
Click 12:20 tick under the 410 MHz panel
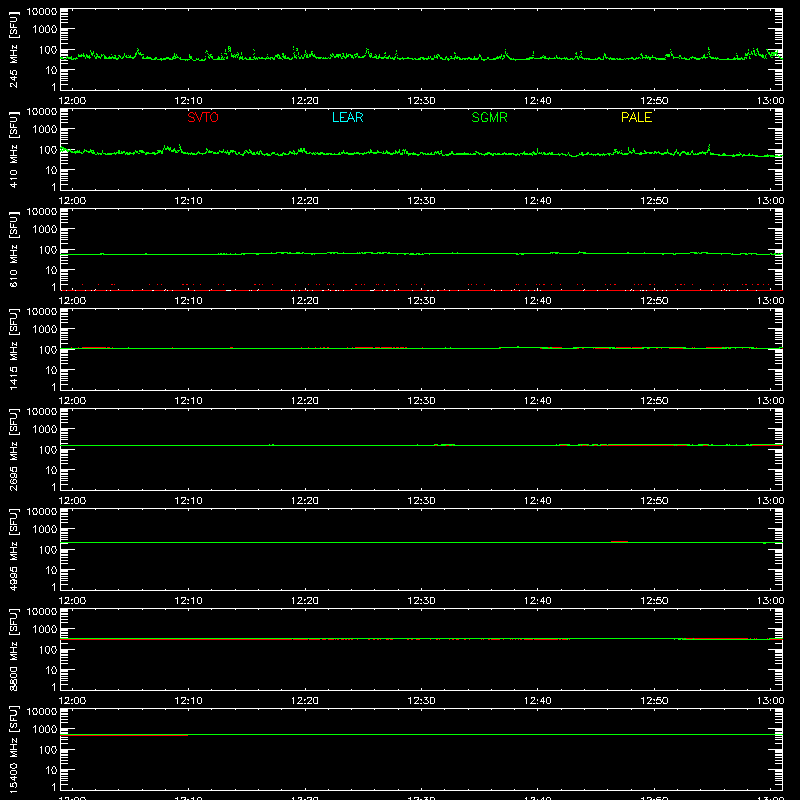(x=305, y=201)
